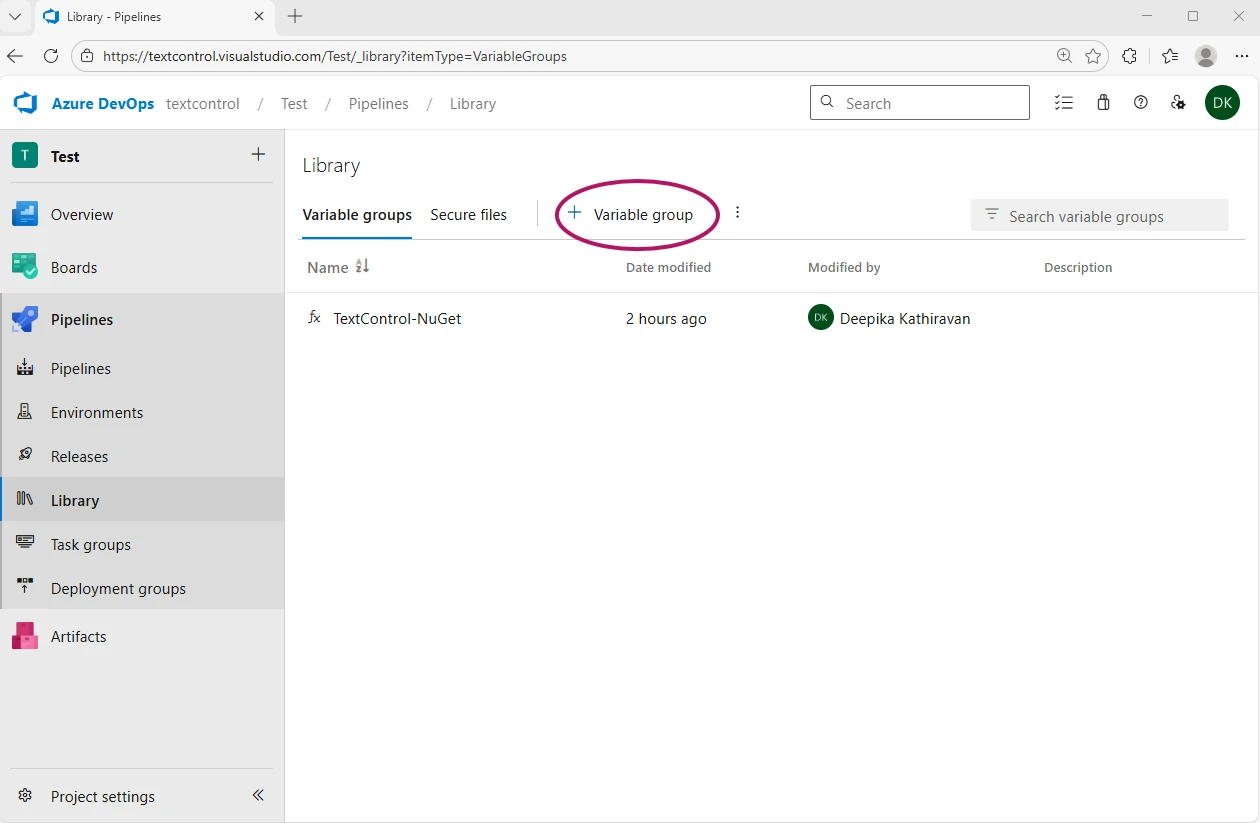Open the Help question mark icon

pyautogui.click(x=1140, y=102)
